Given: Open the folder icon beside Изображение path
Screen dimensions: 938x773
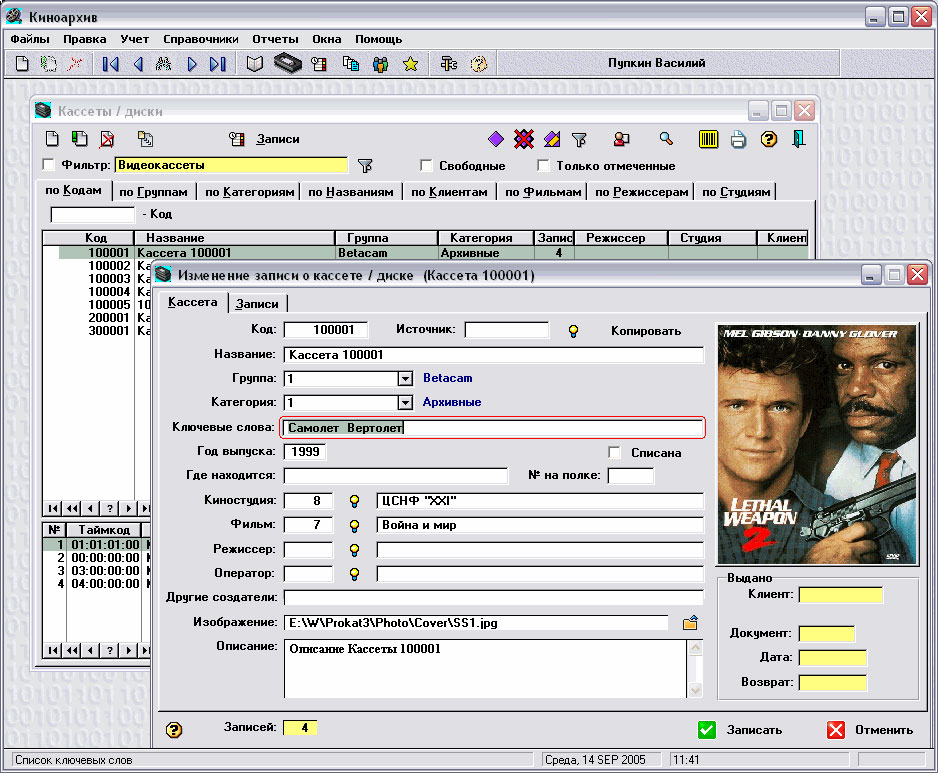Looking at the screenshot, I should 690,623.
